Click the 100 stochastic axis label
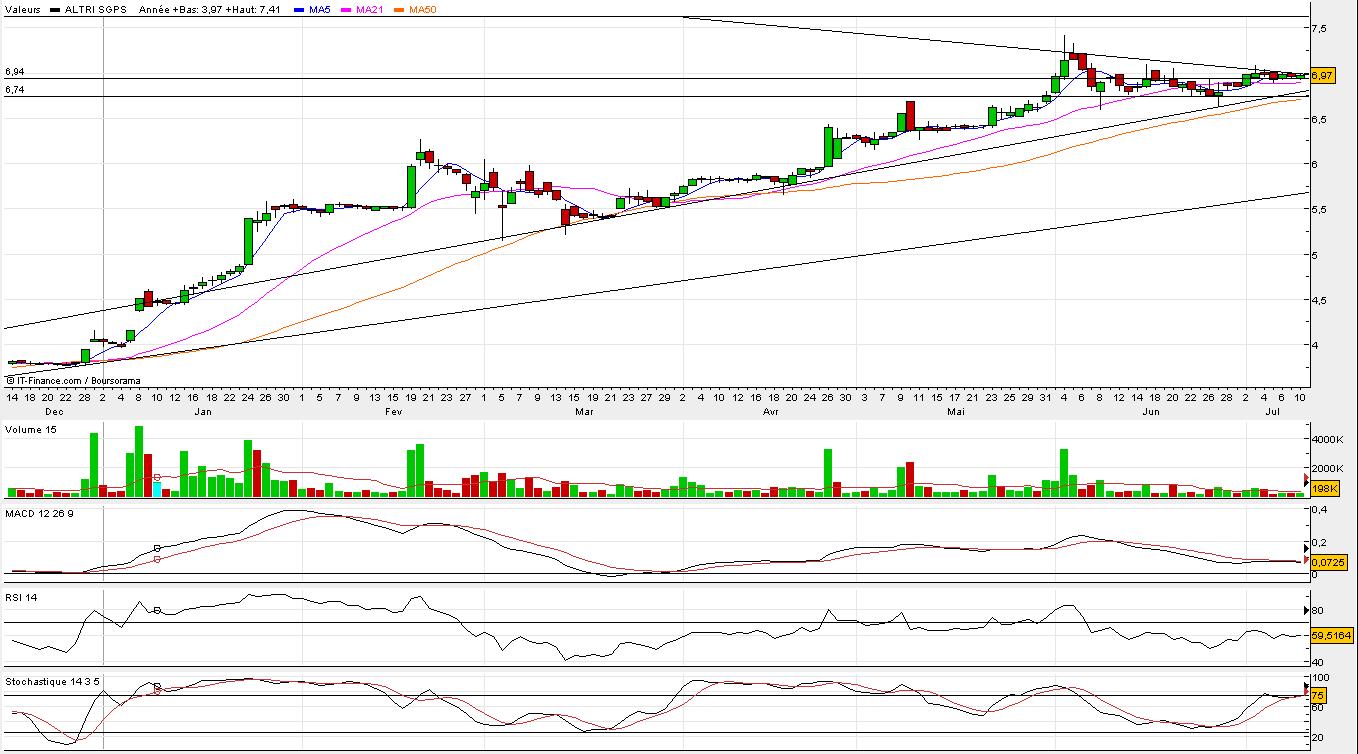 (x=1320, y=678)
